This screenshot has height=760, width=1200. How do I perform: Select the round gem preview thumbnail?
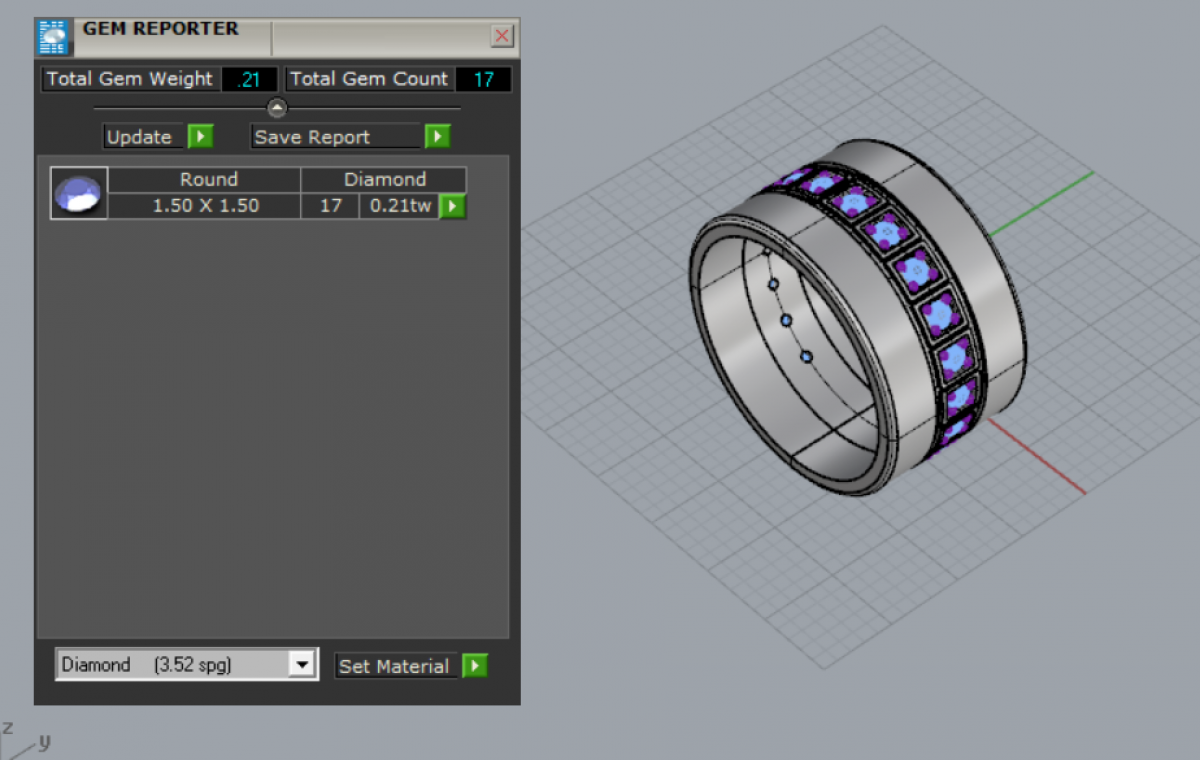click(79, 193)
